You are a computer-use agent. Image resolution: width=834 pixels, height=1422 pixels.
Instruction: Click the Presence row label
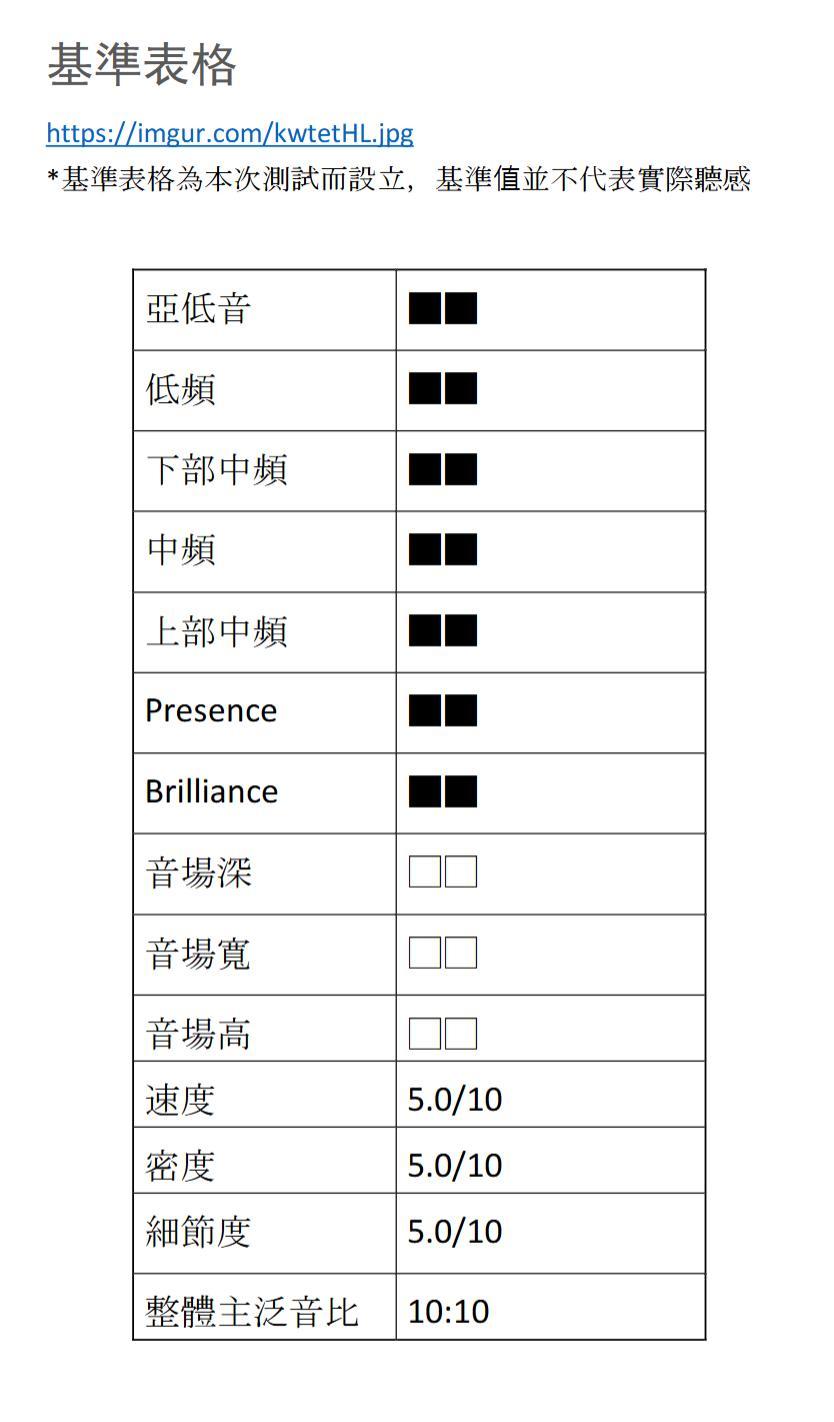211,711
